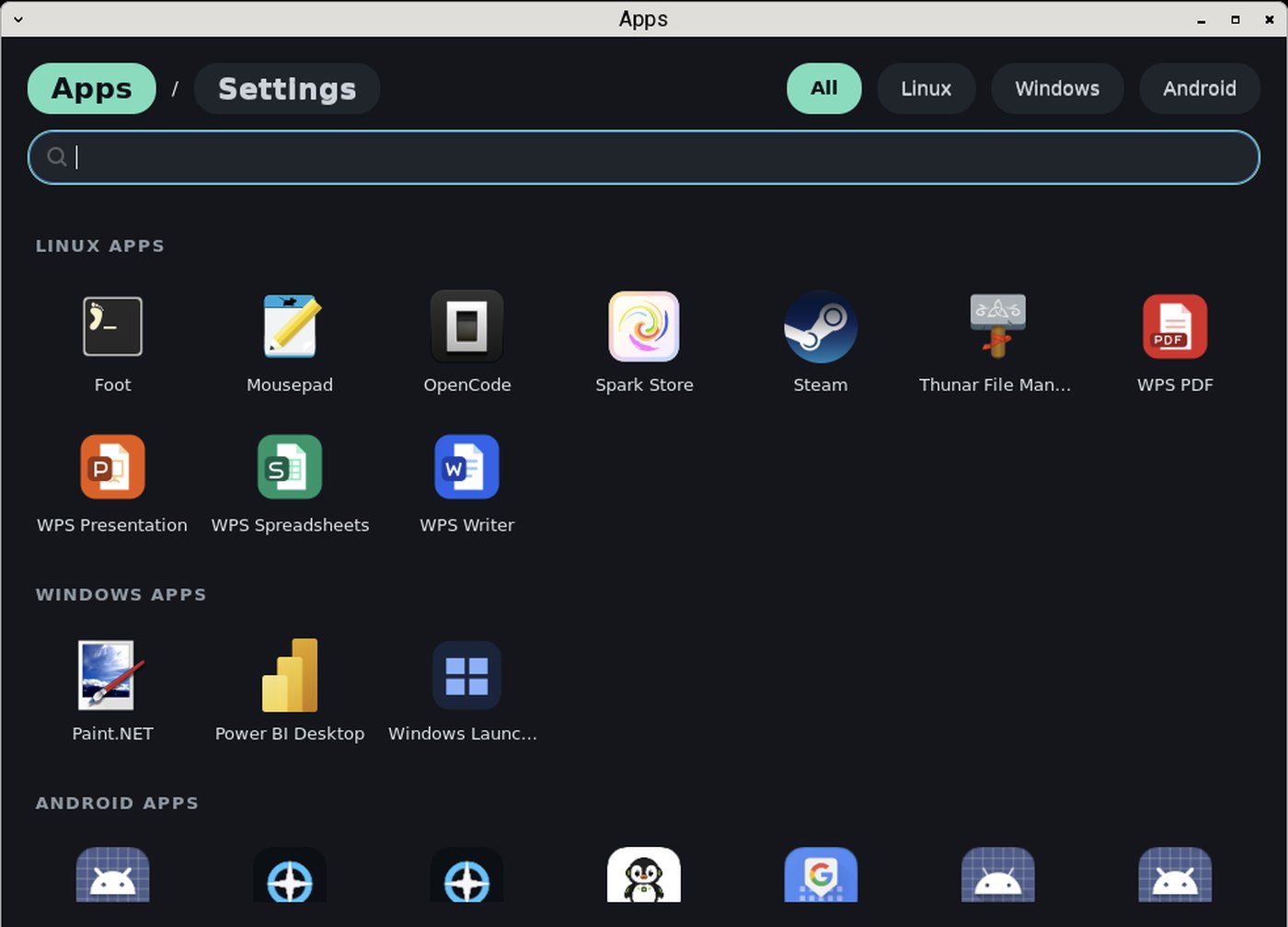
Task: Launch the WPS PDF app
Action: coord(1175,326)
